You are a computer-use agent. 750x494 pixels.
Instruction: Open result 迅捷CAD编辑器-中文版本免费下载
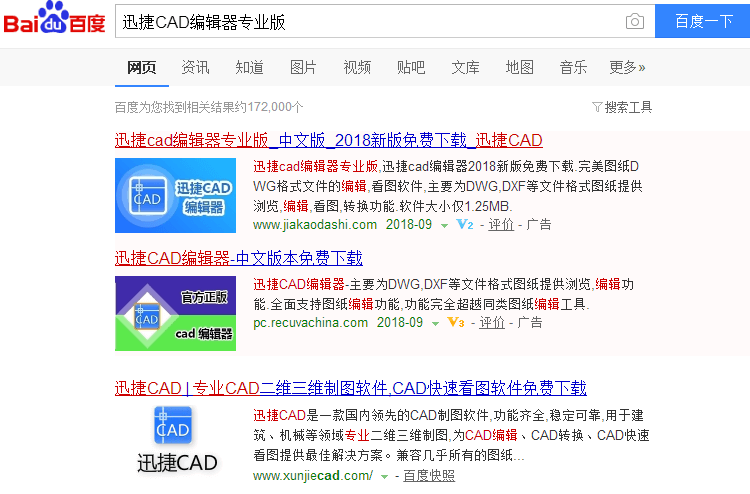pos(239,258)
